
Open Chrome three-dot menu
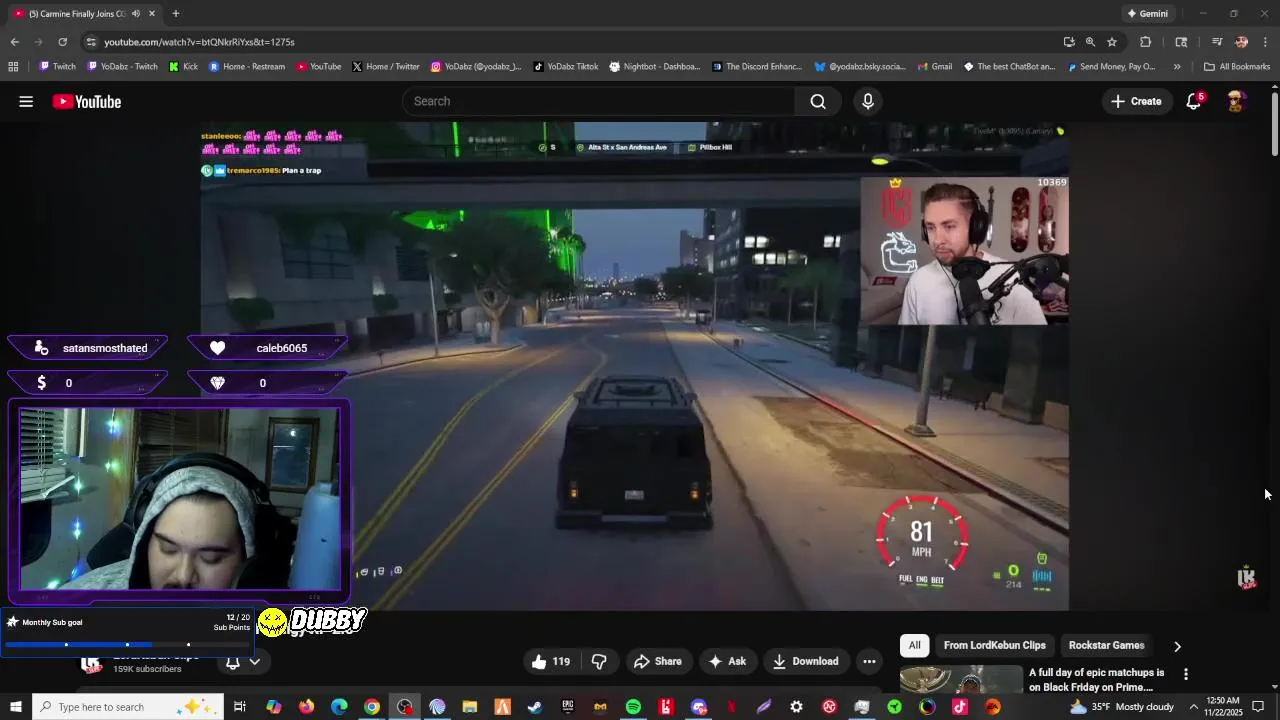coord(1265,42)
